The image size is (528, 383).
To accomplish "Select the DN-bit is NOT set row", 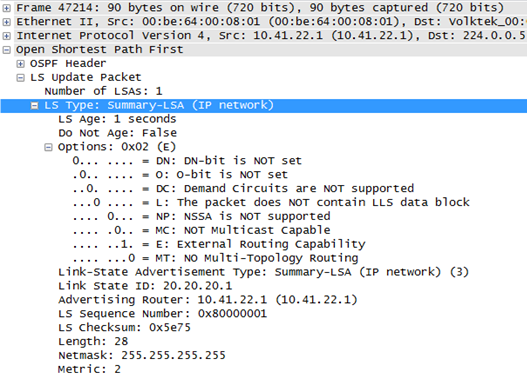I will coord(187,161).
